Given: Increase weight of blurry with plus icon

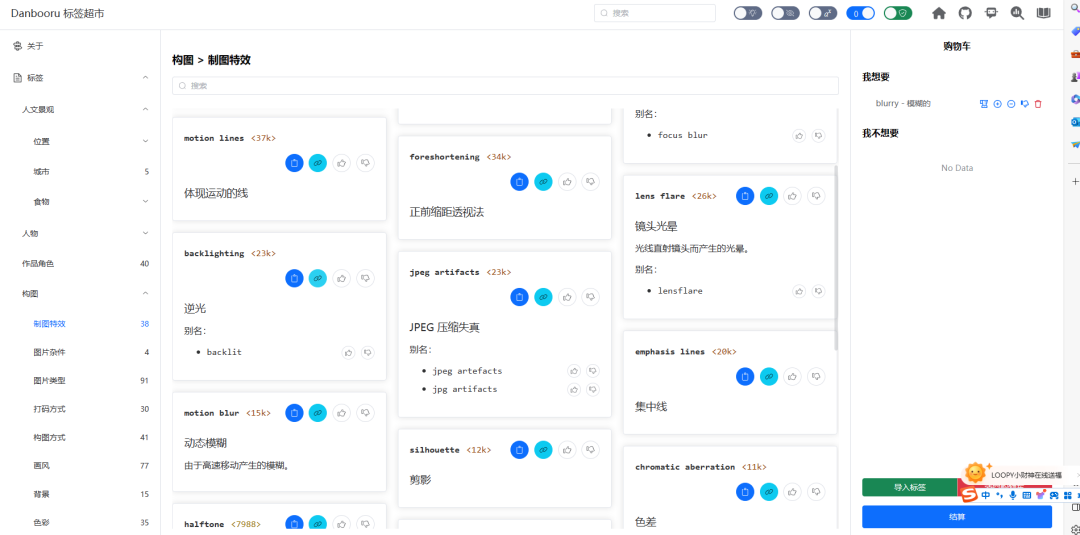Looking at the screenshot, I should (997, 104).
